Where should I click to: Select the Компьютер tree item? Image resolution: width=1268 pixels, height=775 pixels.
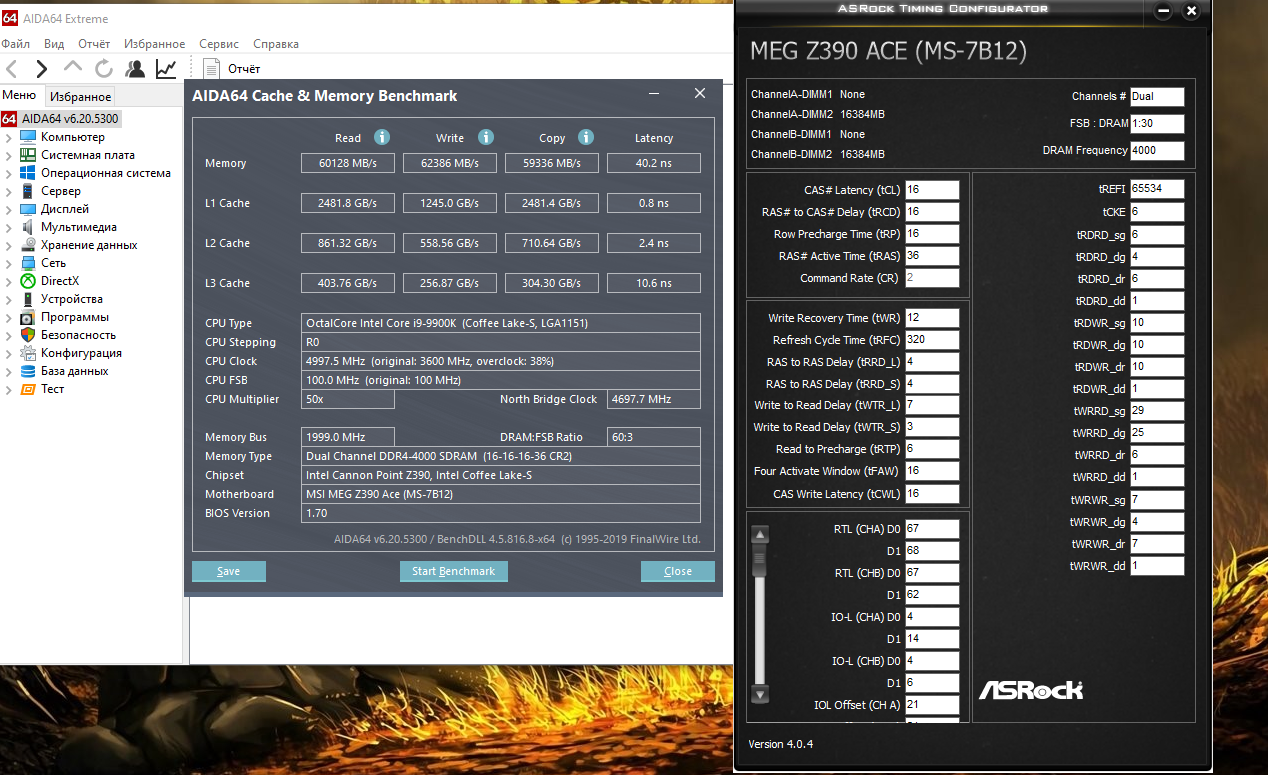(73, 137)
